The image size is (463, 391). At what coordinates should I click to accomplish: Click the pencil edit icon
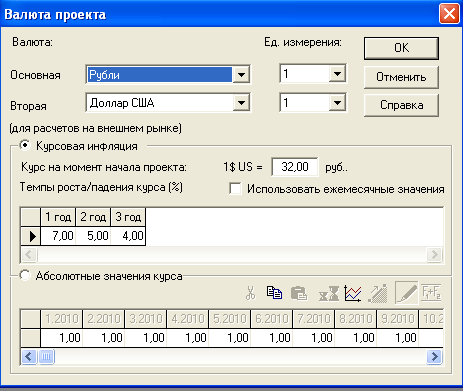(x=406, y=293)
